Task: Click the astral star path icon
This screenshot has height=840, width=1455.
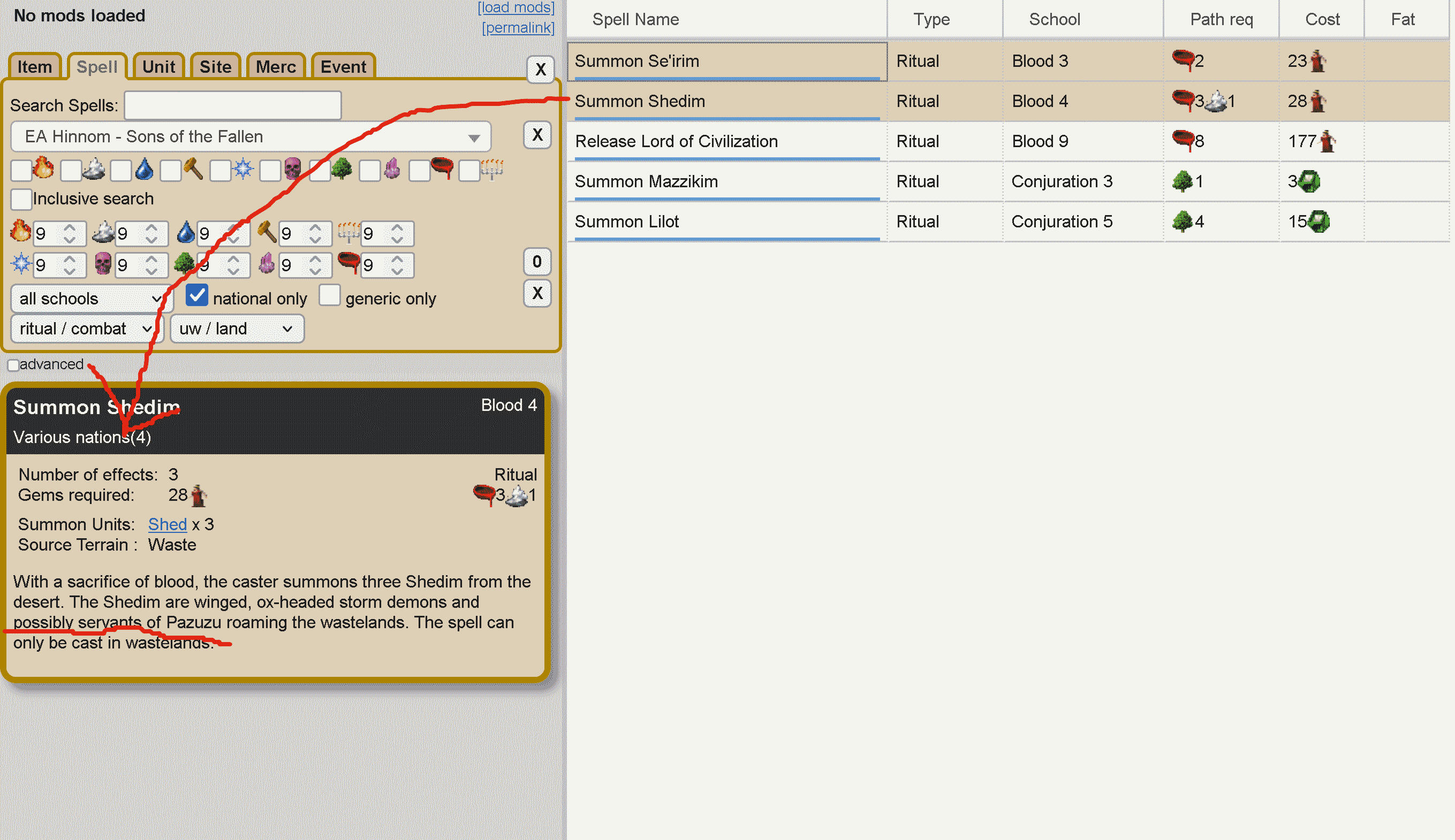Action: (x=243, y=170)
